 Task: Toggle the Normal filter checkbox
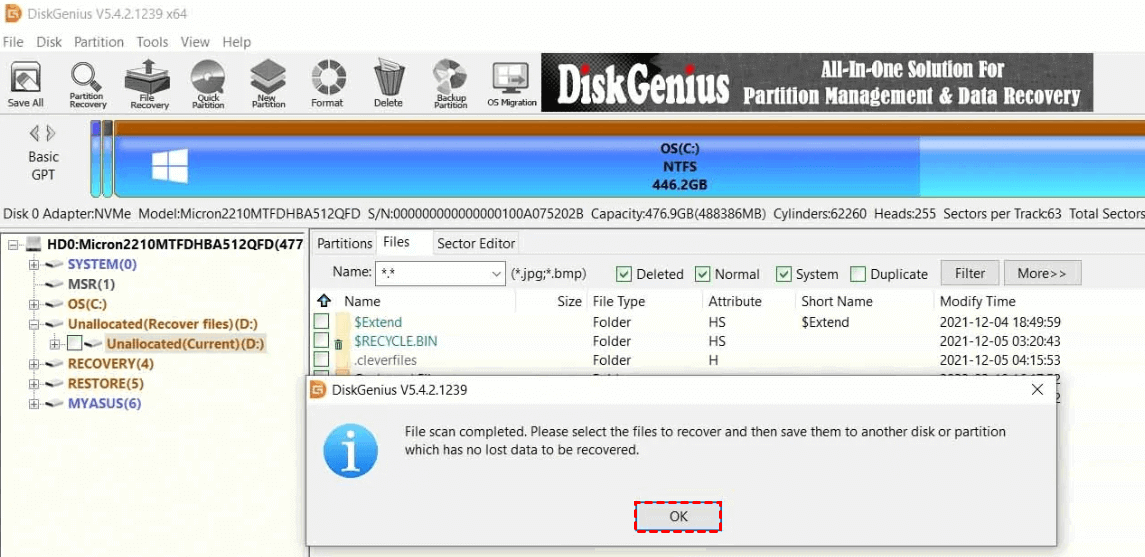coord(702,274)
